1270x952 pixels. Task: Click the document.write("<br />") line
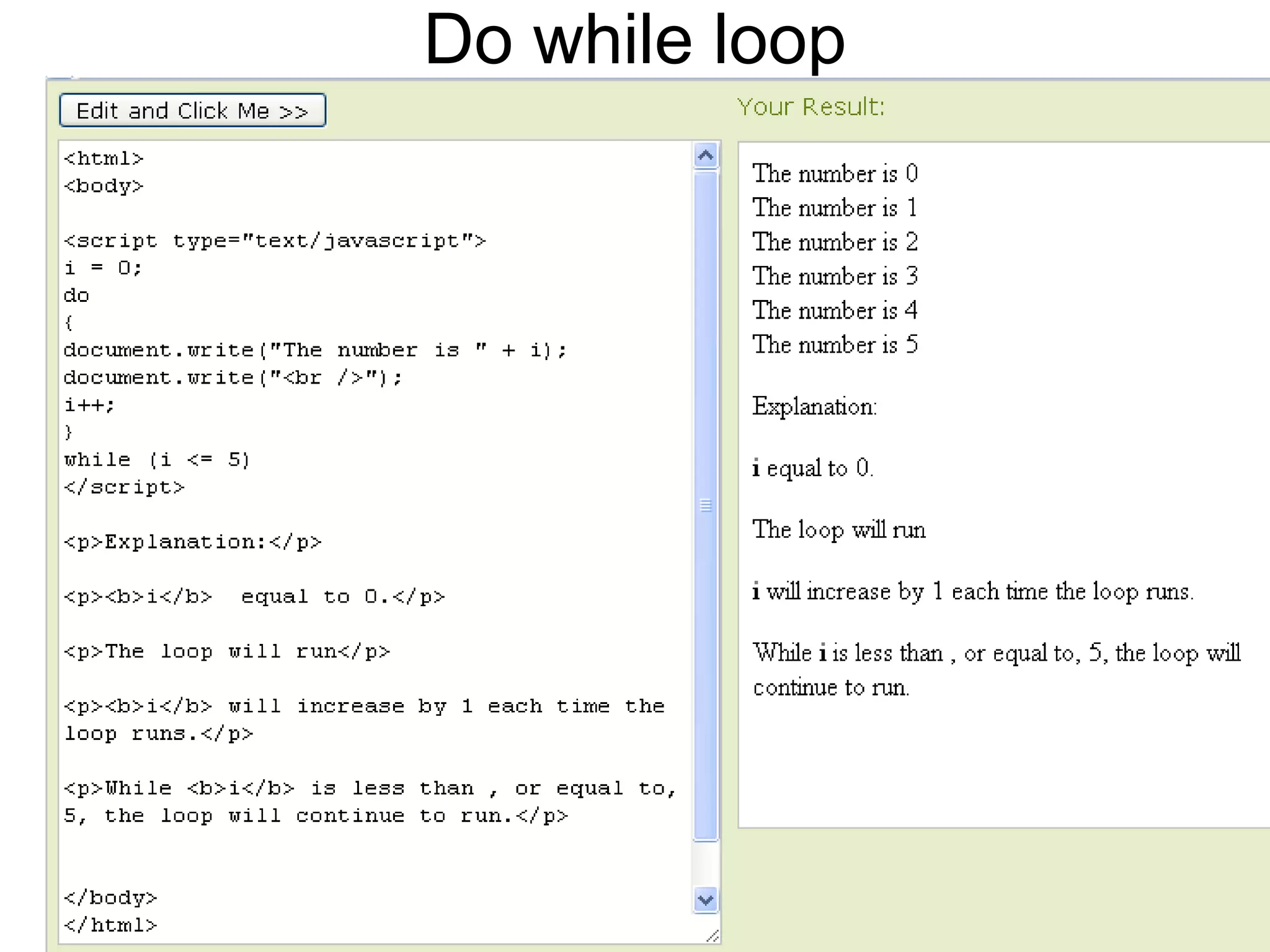pyautogui.click(x=233, y=377)
